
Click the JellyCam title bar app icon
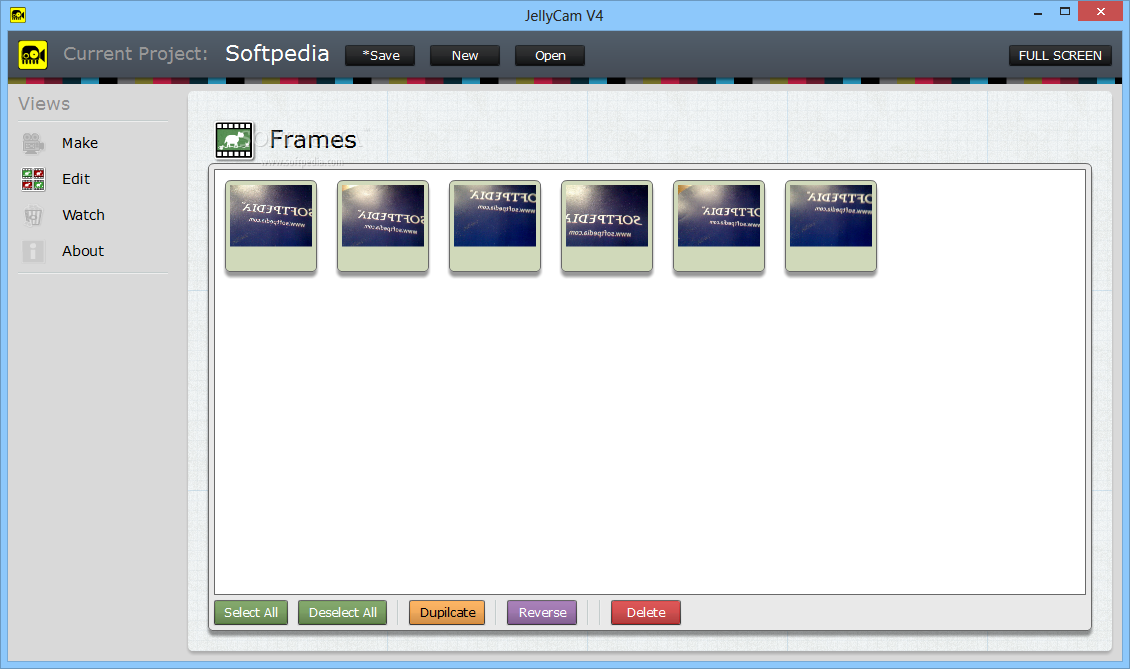(x=18, y=14)
